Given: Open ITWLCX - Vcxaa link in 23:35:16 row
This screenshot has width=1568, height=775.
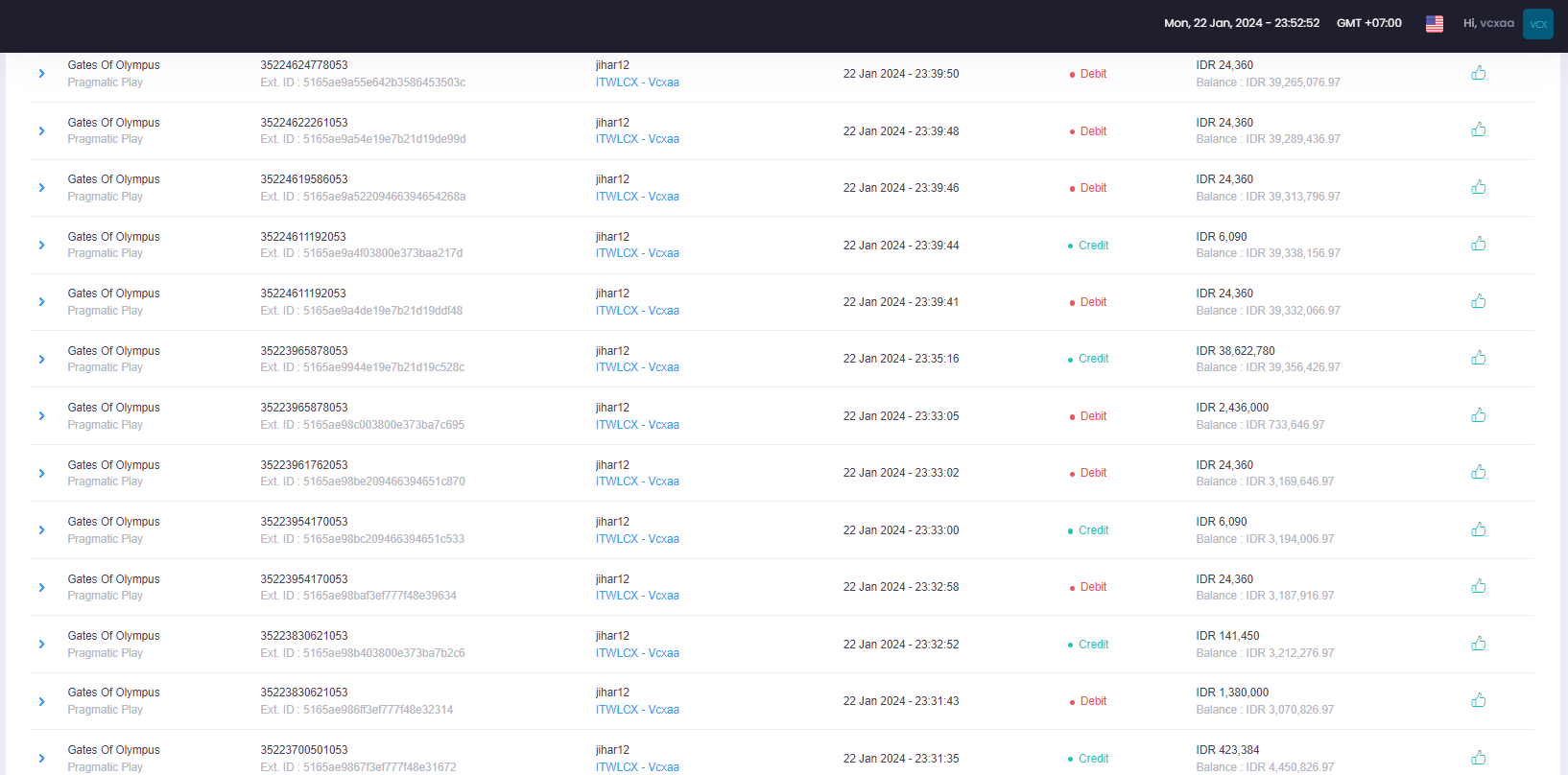Looking at the screenshot, I should (x=637, y=367).
